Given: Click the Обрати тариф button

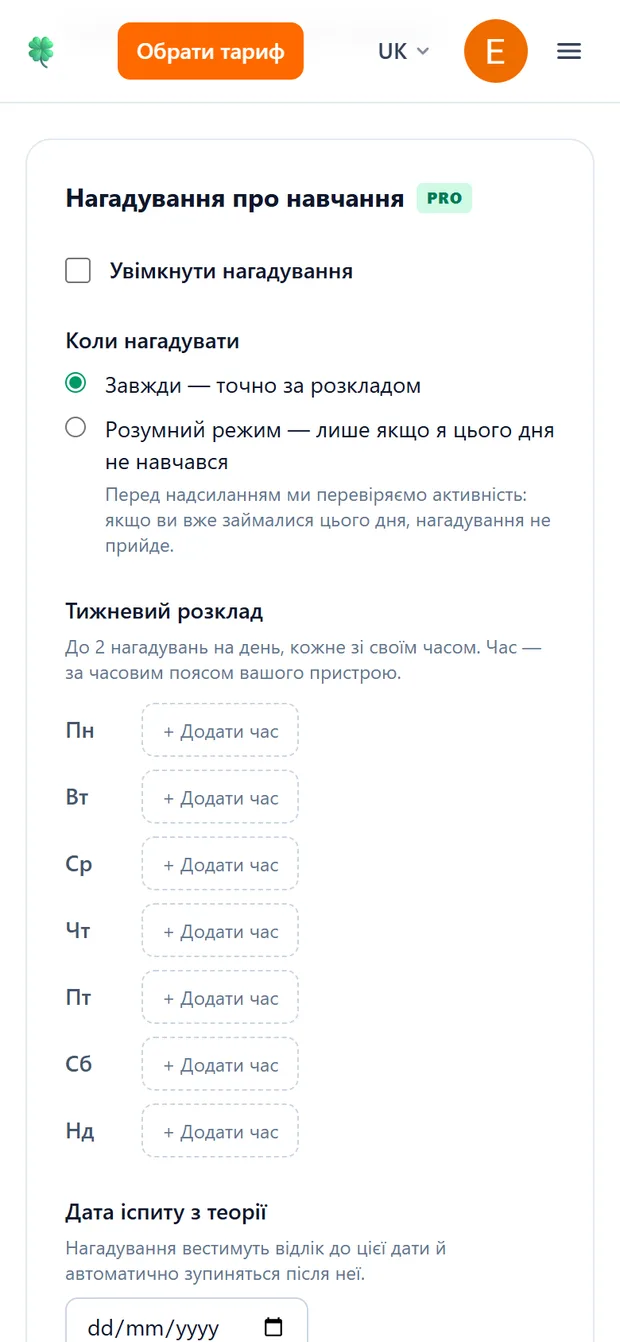Looking at the screenshot, I should click(210, 51).
